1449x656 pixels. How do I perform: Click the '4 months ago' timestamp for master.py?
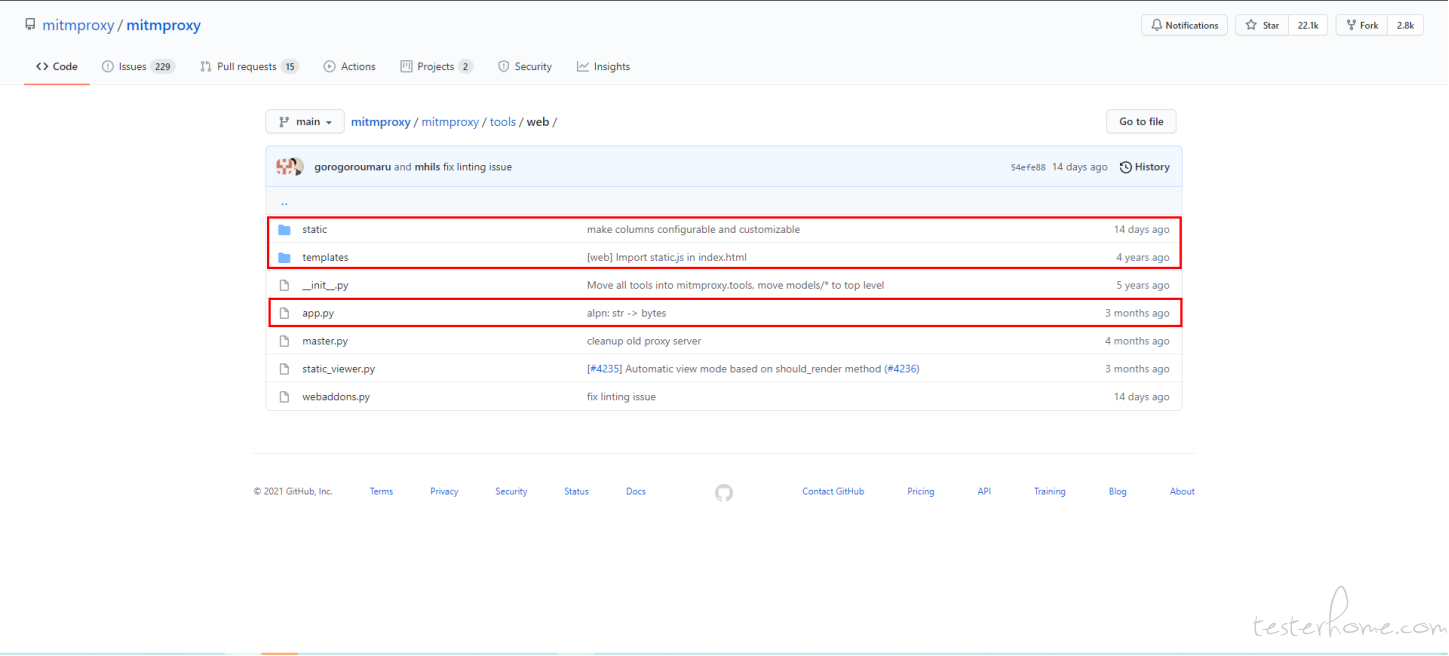(1137, 342)
